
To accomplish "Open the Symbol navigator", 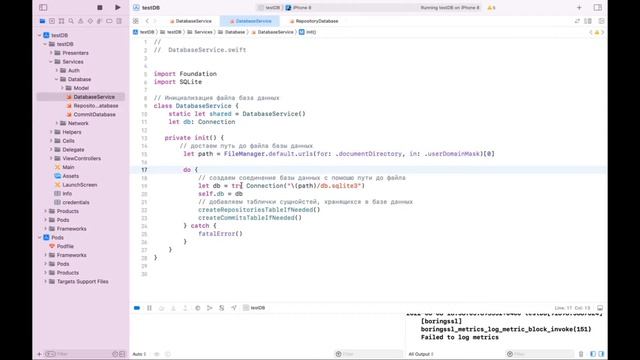I will point(61,21).
